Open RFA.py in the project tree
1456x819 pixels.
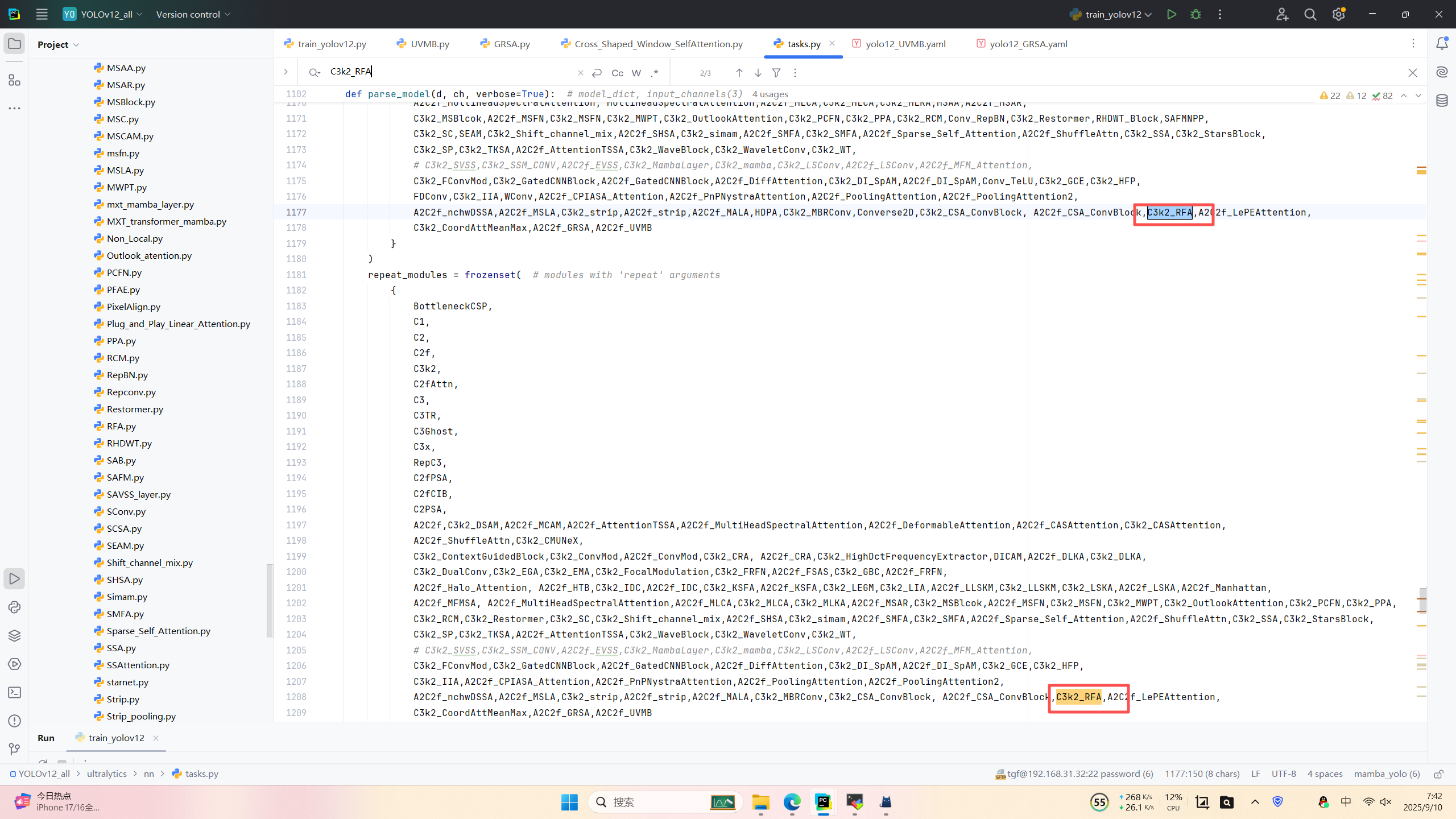(x=121, y=426)
